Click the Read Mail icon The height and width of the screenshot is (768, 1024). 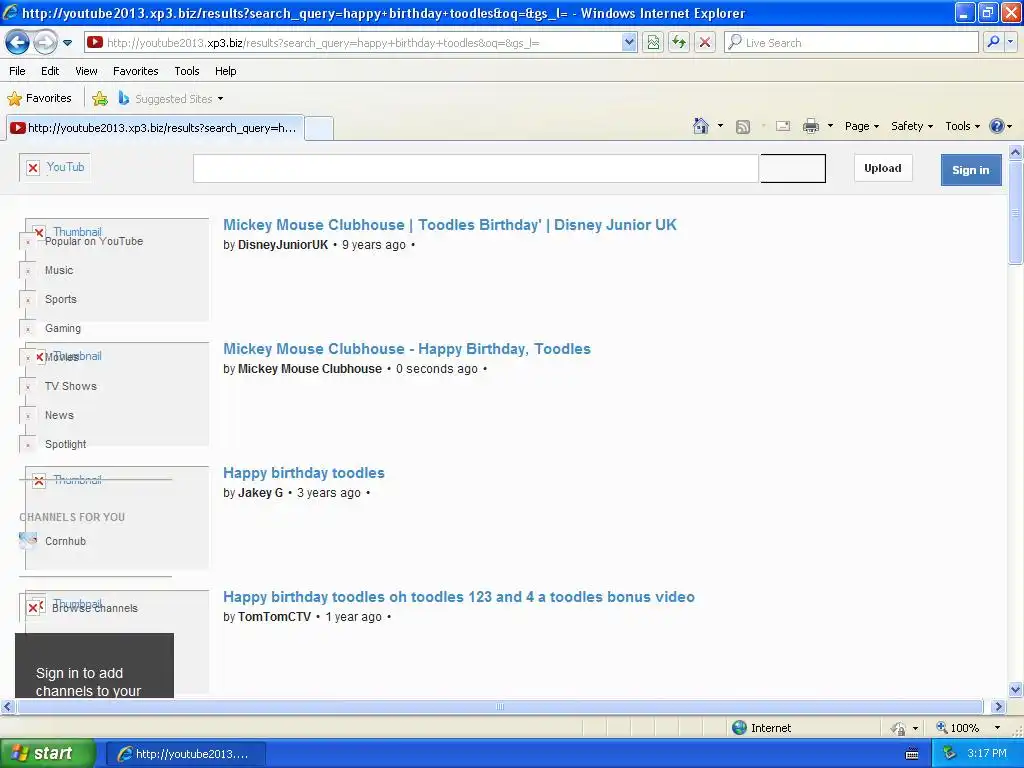pos(783,126)
